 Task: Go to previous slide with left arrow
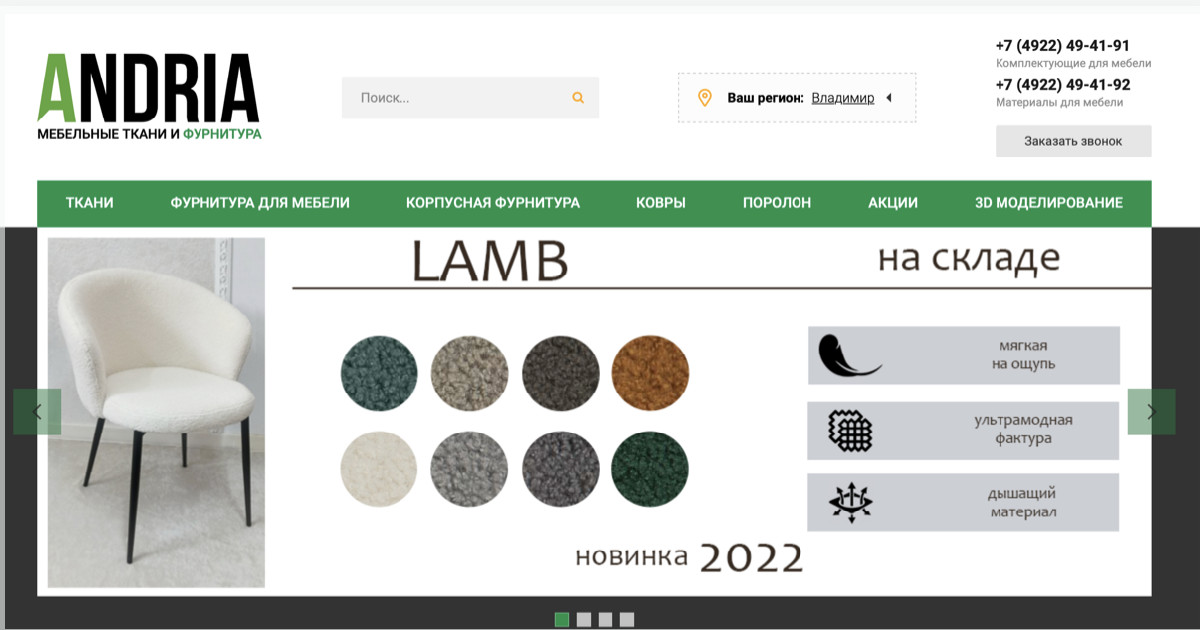point(37,411)
